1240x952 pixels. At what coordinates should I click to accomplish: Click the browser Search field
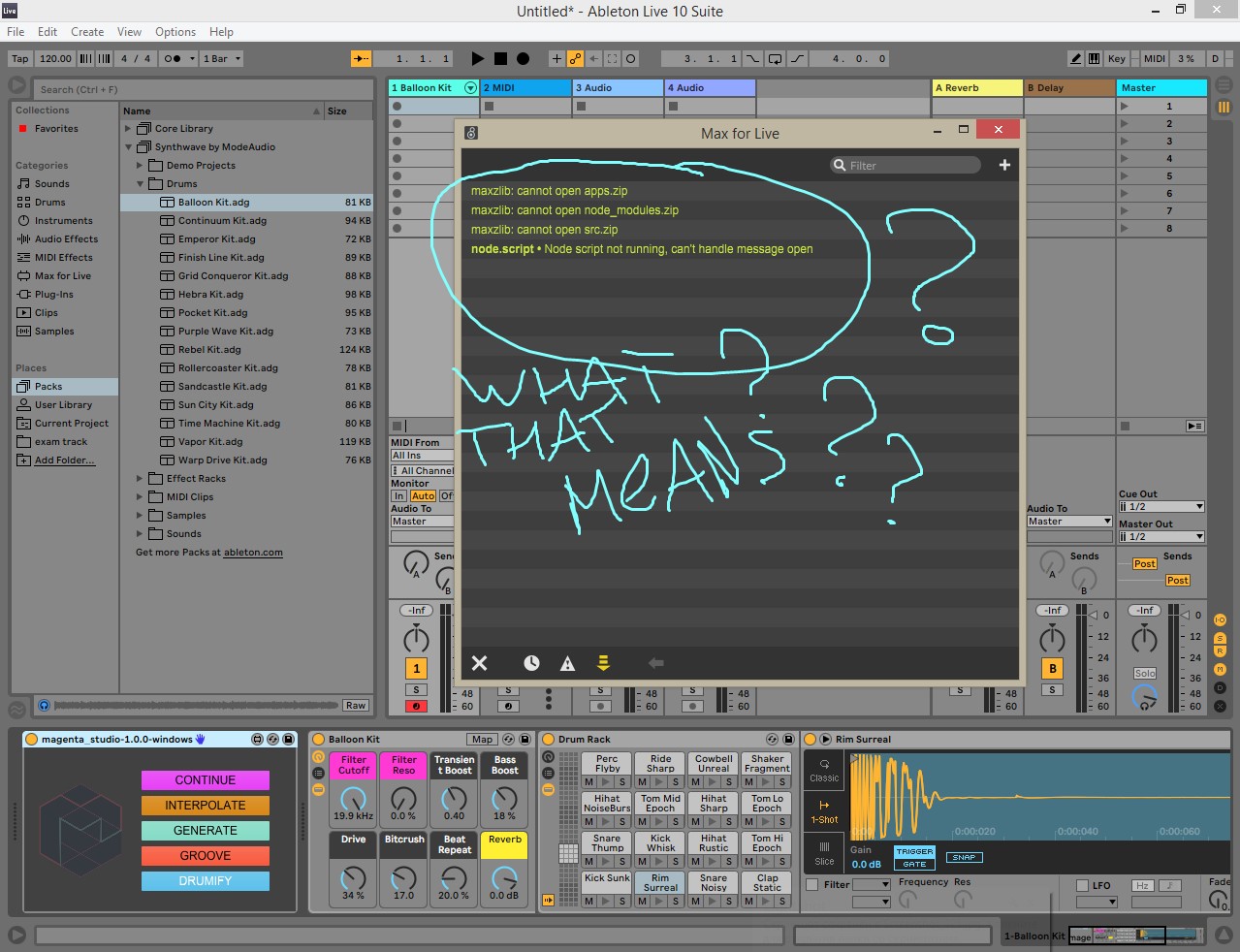coord(204,89)
